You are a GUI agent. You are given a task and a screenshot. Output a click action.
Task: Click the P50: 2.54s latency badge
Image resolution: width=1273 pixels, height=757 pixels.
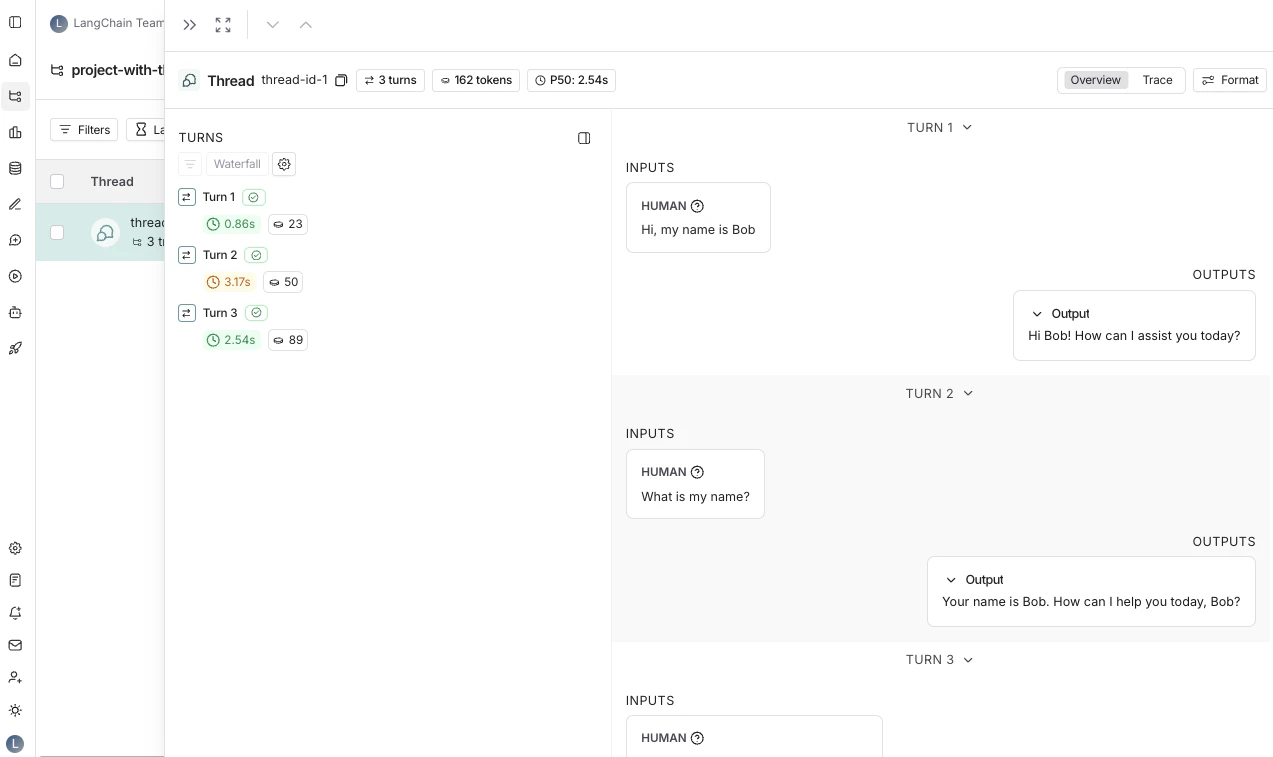[x=571, y=80]
